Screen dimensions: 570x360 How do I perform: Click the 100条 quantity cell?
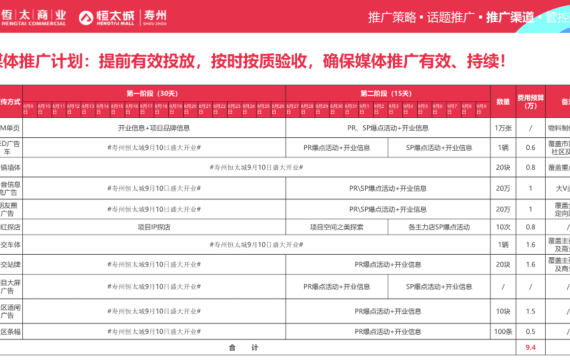[503, 331]
